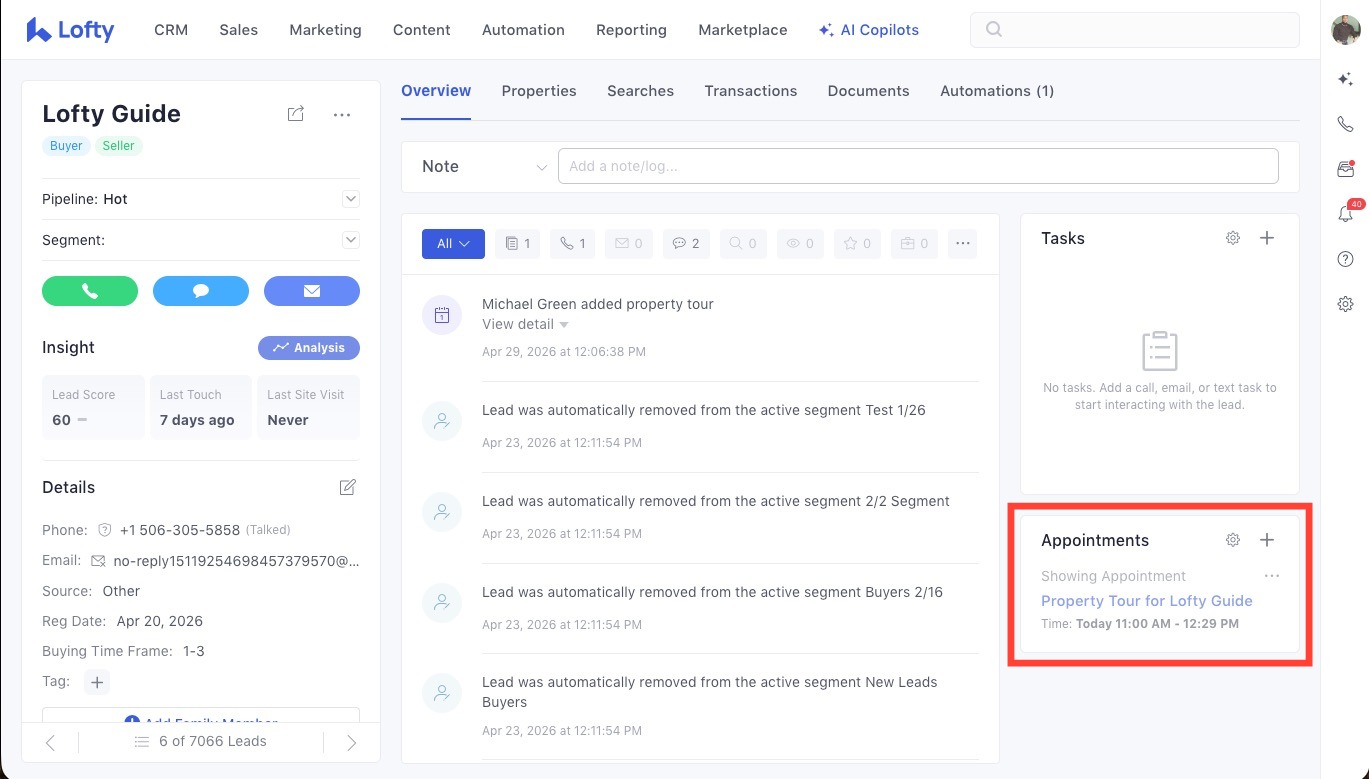The width and height of the screenshot is (1369, 779).
Task: Filter timeline by the briefcase icon
Action: [913, 243]
